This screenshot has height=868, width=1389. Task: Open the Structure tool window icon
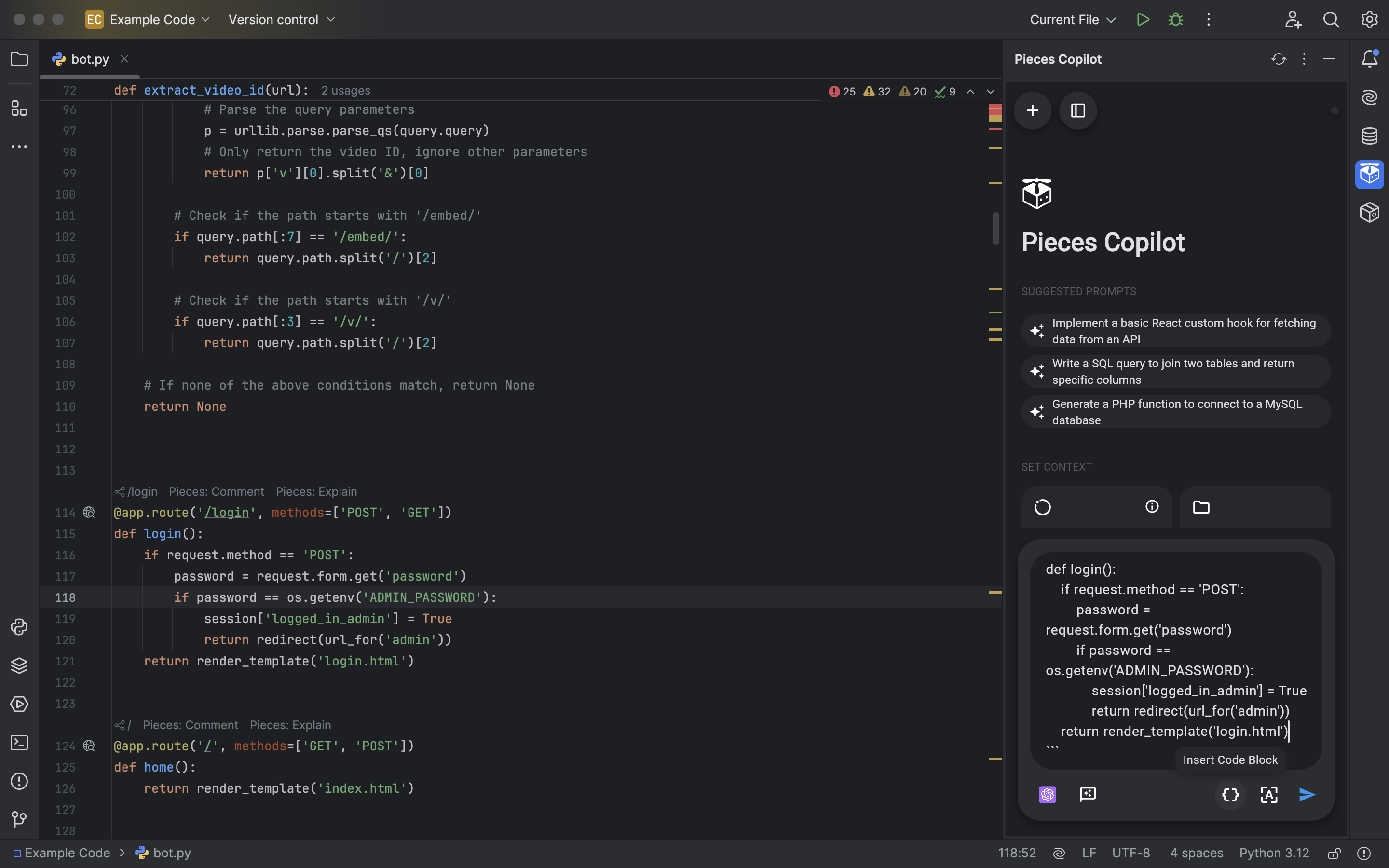(x=19, y=108)
